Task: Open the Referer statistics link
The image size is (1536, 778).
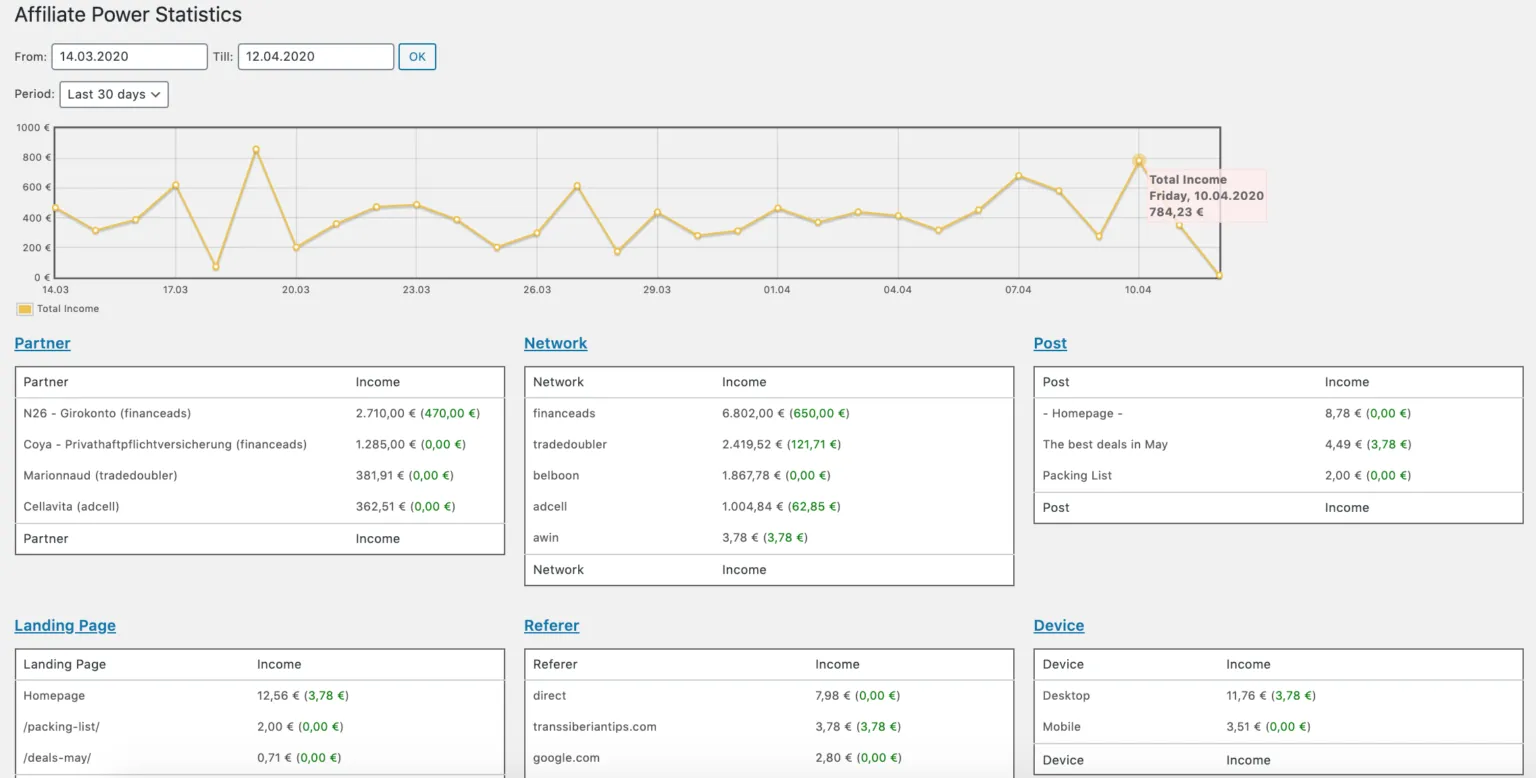Action: coord(551,625)
